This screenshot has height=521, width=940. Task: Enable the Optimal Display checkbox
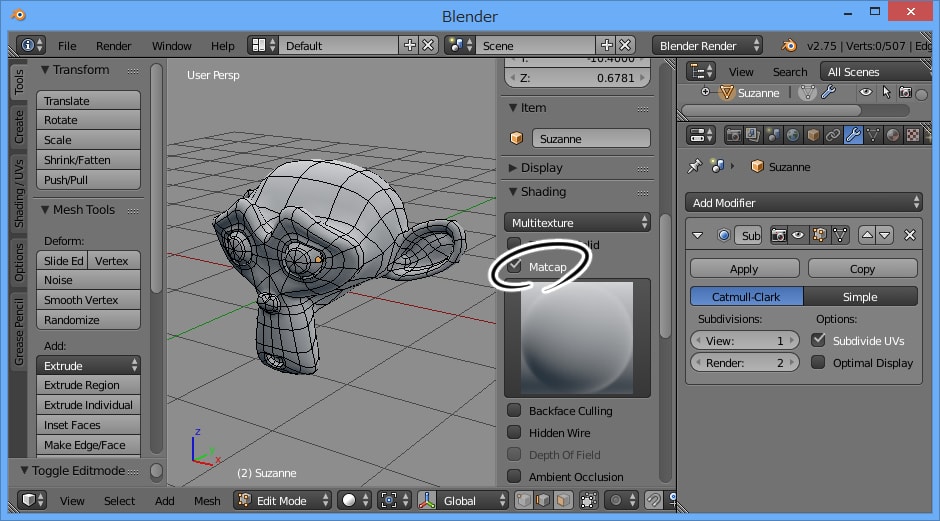[818, 362]
